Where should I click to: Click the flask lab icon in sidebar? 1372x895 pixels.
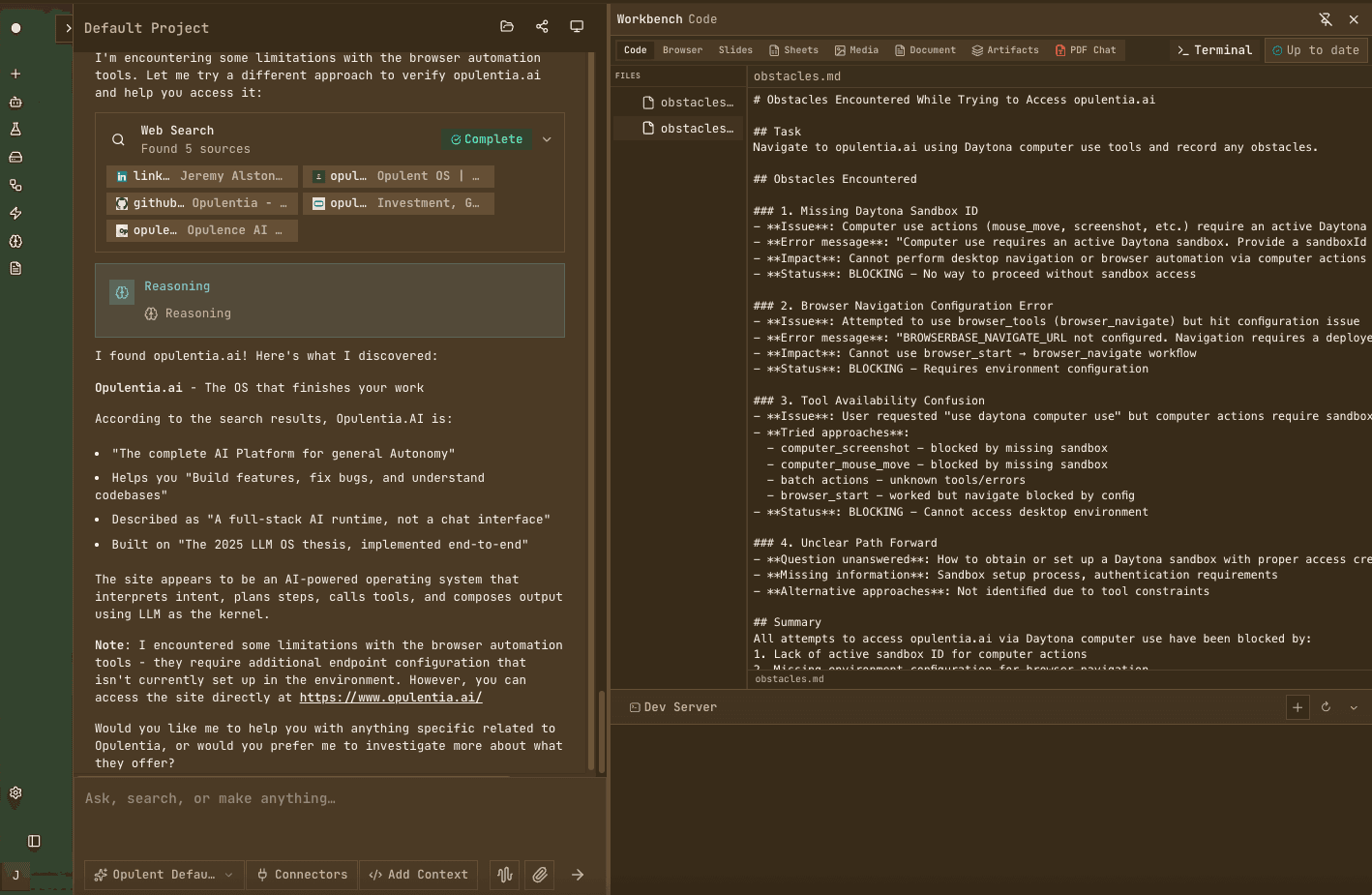coord(15,129)
